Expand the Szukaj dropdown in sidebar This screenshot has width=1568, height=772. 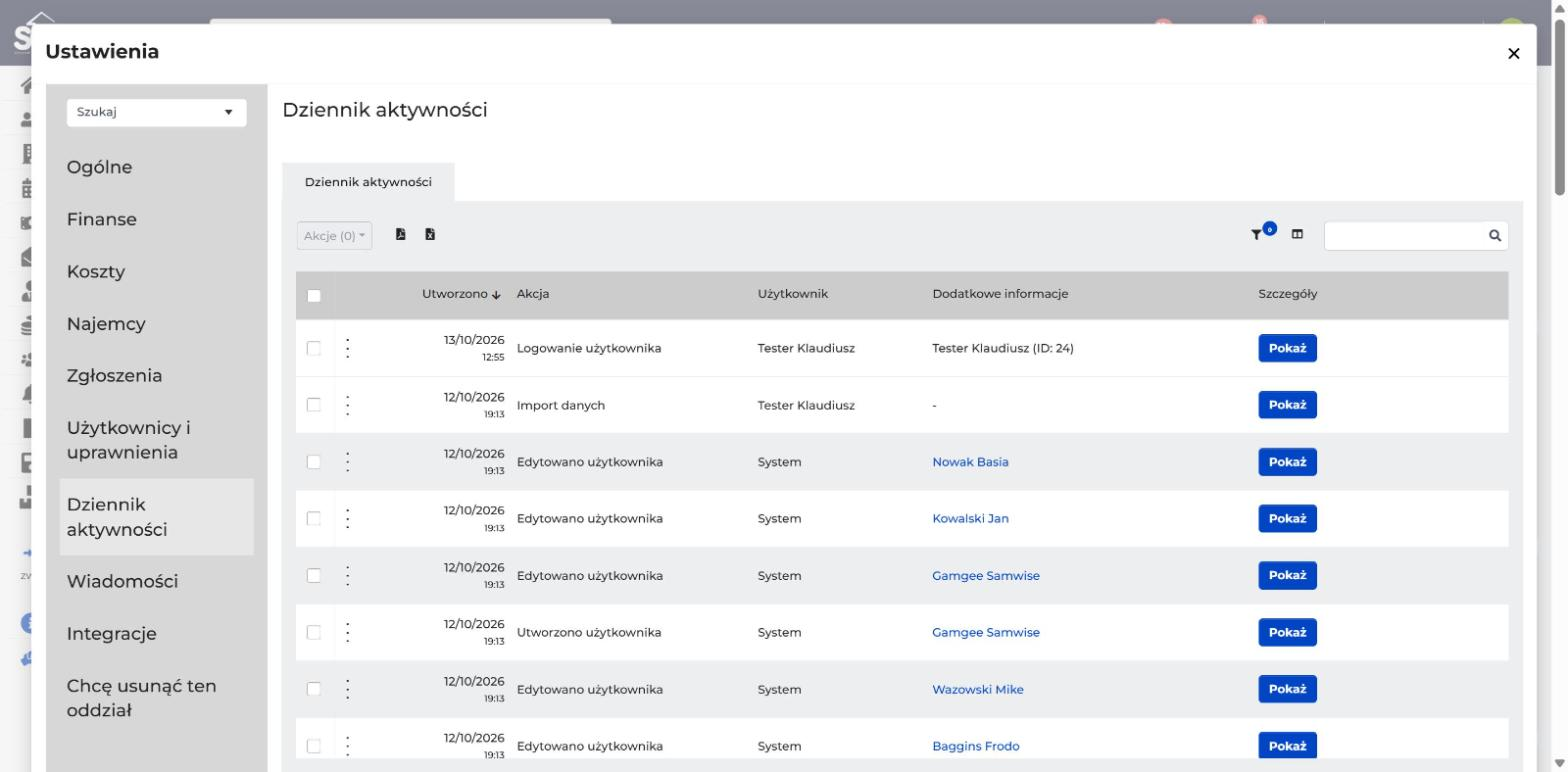pyautogui.click(x=156, y=112)
